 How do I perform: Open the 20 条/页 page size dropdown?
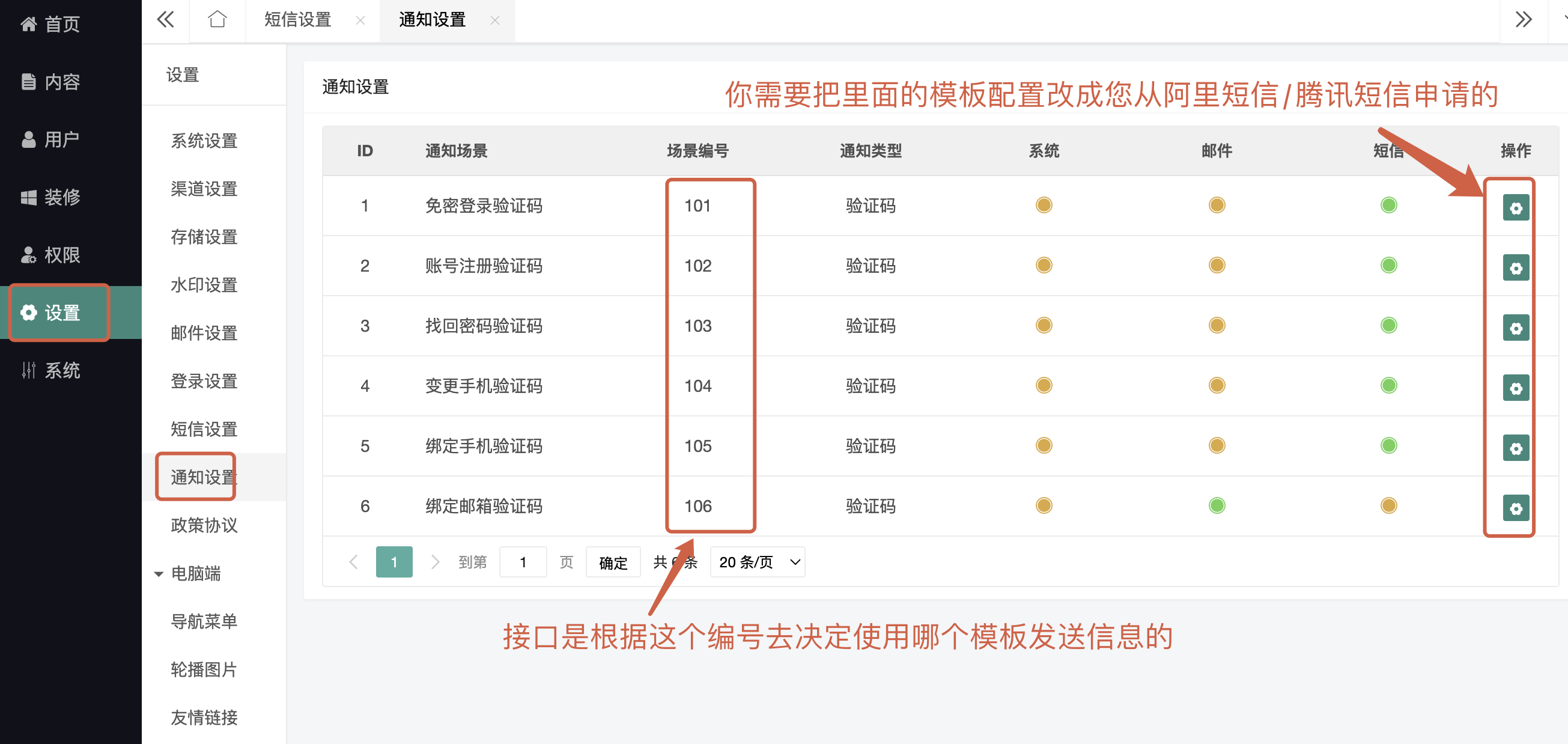coord(757,562)
